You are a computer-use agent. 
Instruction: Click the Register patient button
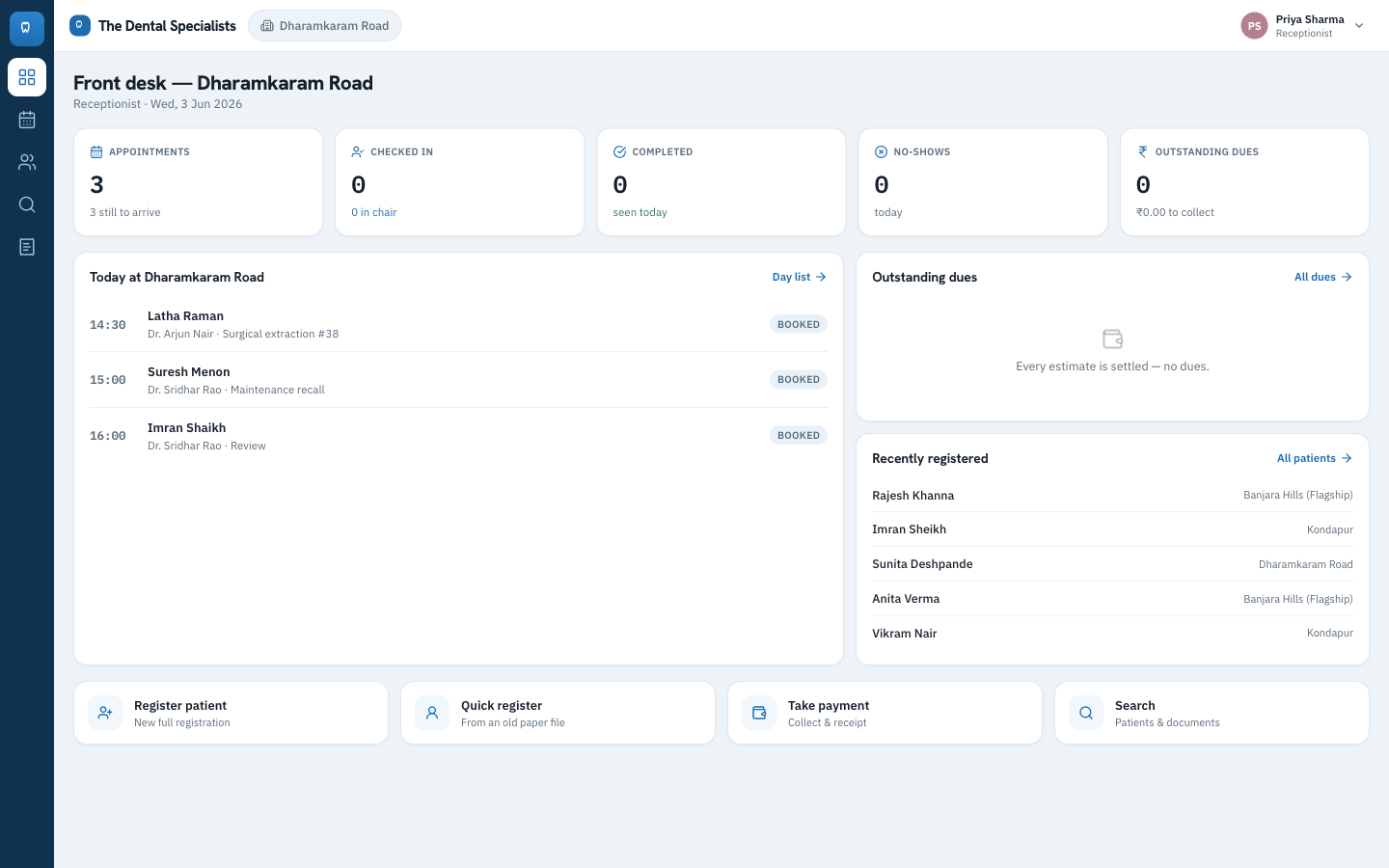[x=231, y=713]
